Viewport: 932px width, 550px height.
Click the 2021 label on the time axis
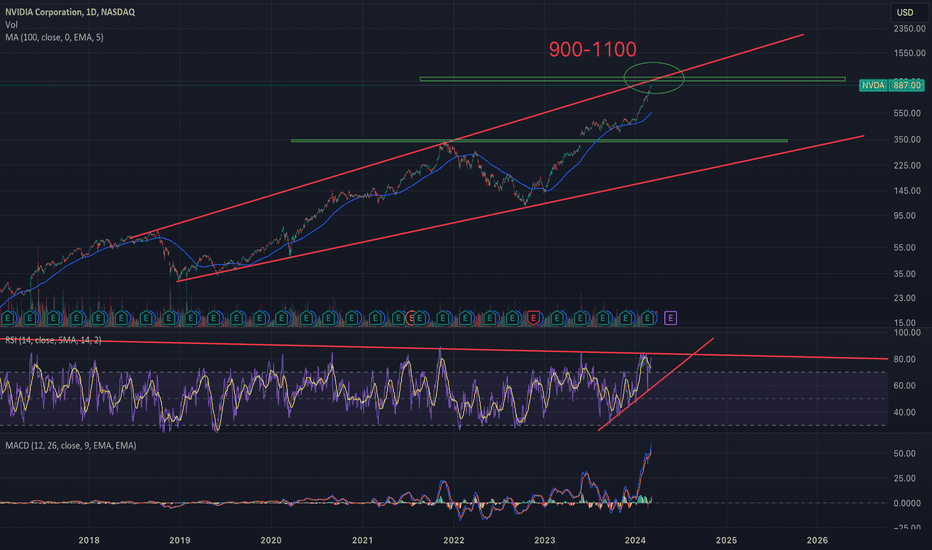363,540
